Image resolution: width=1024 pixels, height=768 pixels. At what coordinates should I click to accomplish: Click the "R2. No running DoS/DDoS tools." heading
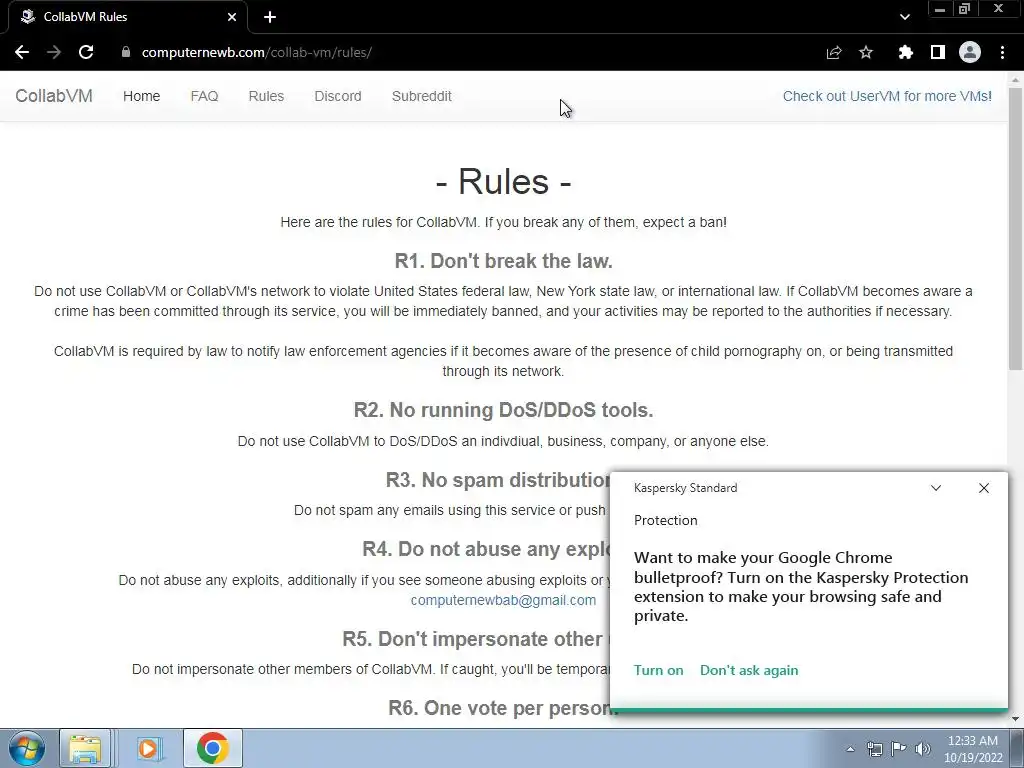click(x=504, y=410)
